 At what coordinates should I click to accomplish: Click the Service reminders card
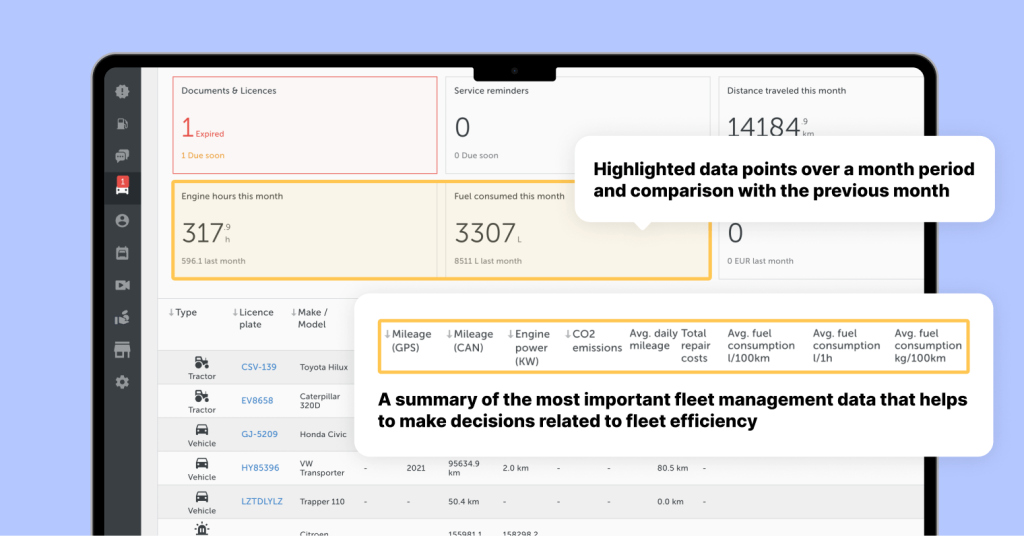click(575, 124)
